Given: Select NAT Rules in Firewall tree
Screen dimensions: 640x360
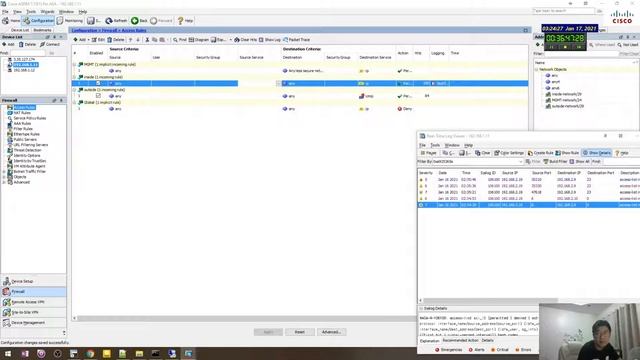Looking at the screenshot, I should [22, 113].
